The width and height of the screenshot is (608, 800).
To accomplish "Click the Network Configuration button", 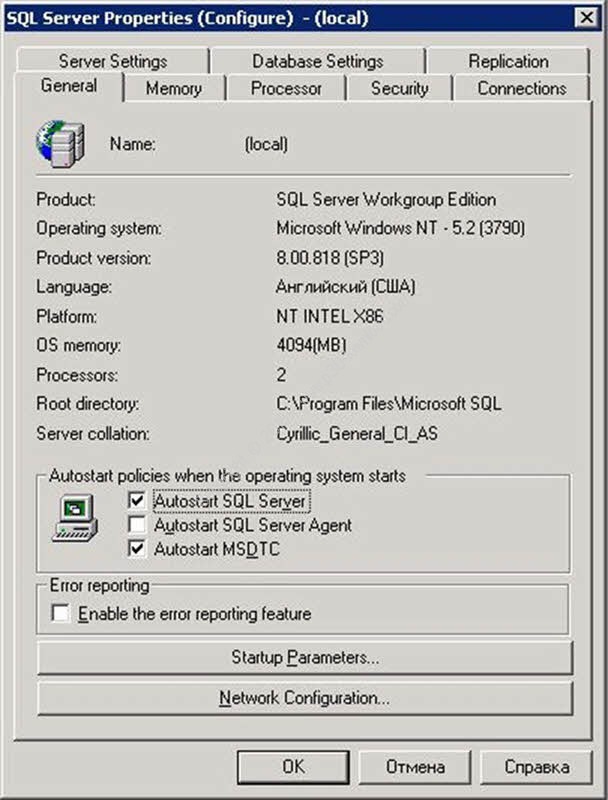I will [304, 698].
